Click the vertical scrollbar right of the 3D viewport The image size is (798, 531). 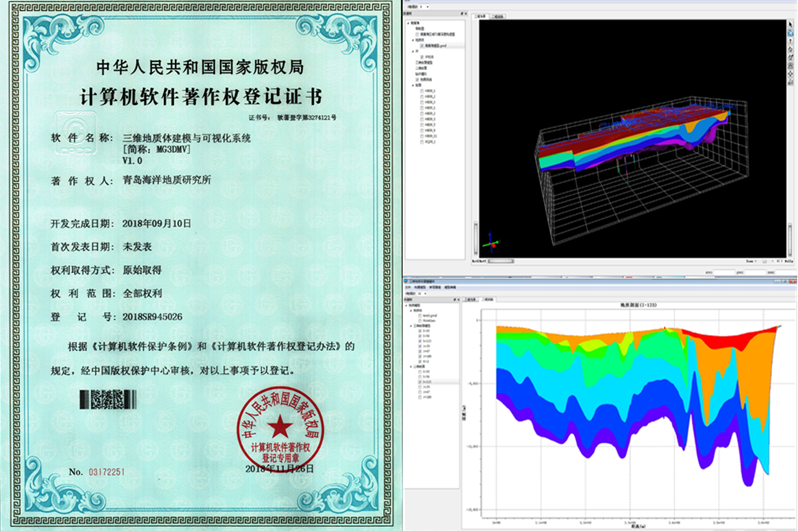[x=790, y=239]
